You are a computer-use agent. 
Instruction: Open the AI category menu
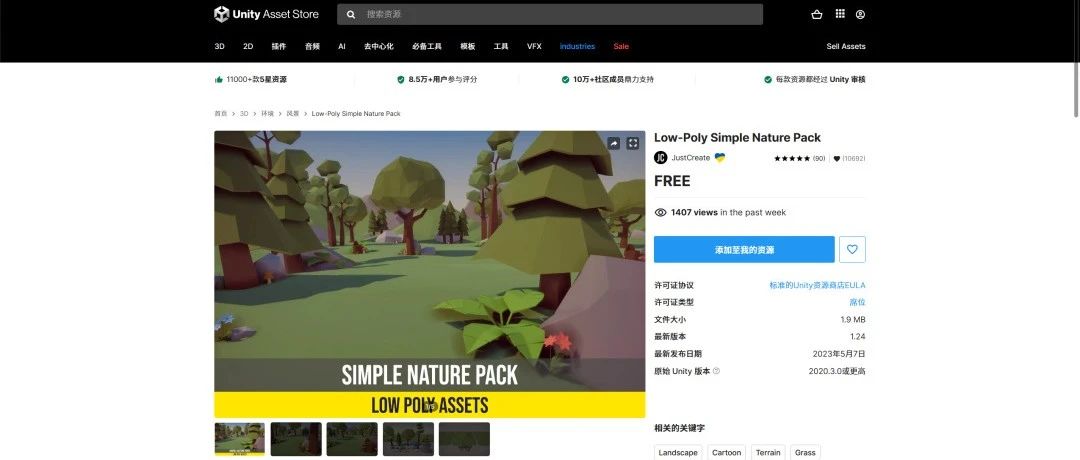pyautogui.click(x=342, y=46)
